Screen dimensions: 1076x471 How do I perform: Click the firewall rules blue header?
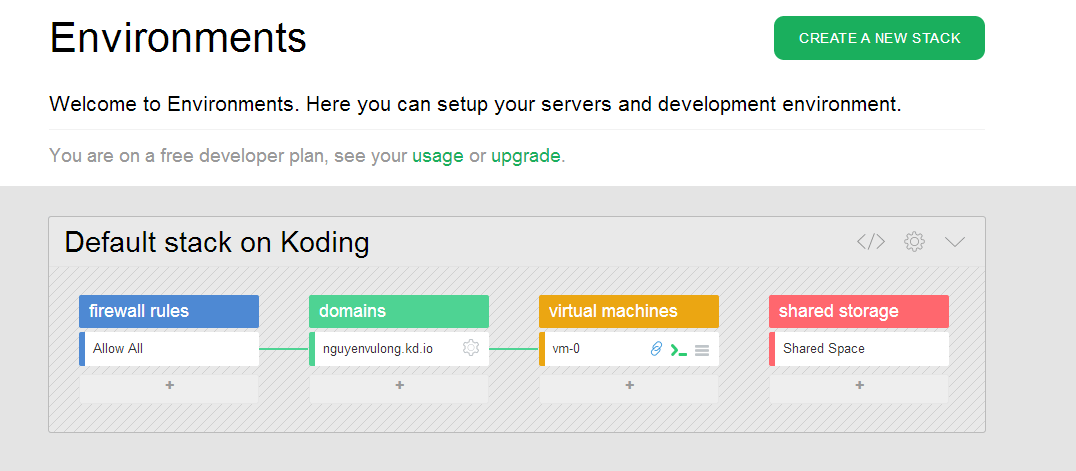(169, 311)
